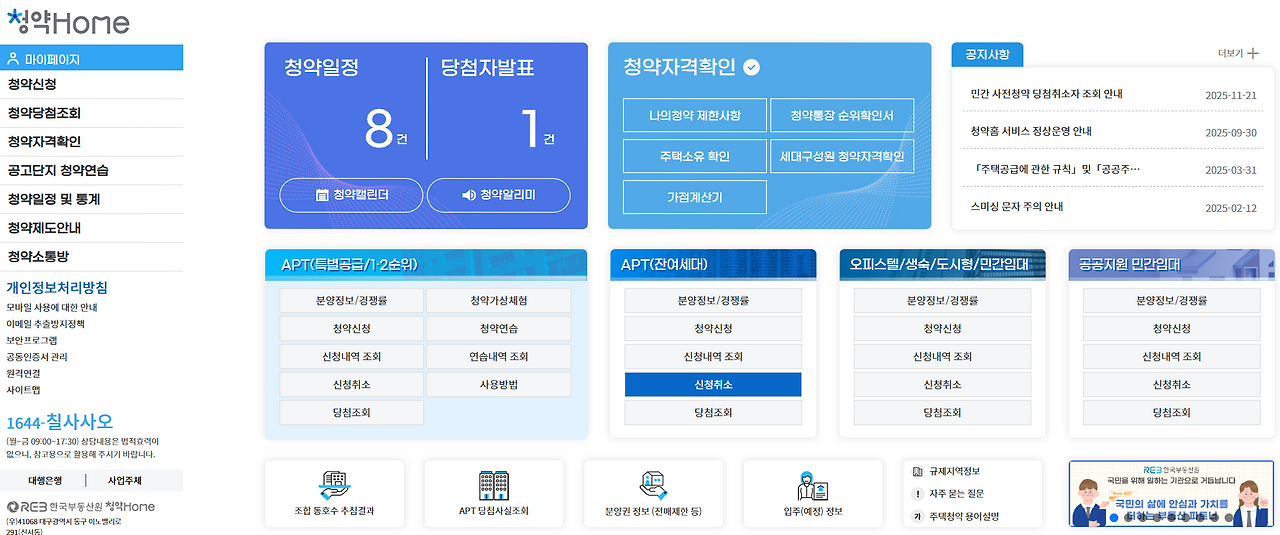
Task: Click 더보기 plus icon in 공지사항
Action: click(x=1238, y=53)
